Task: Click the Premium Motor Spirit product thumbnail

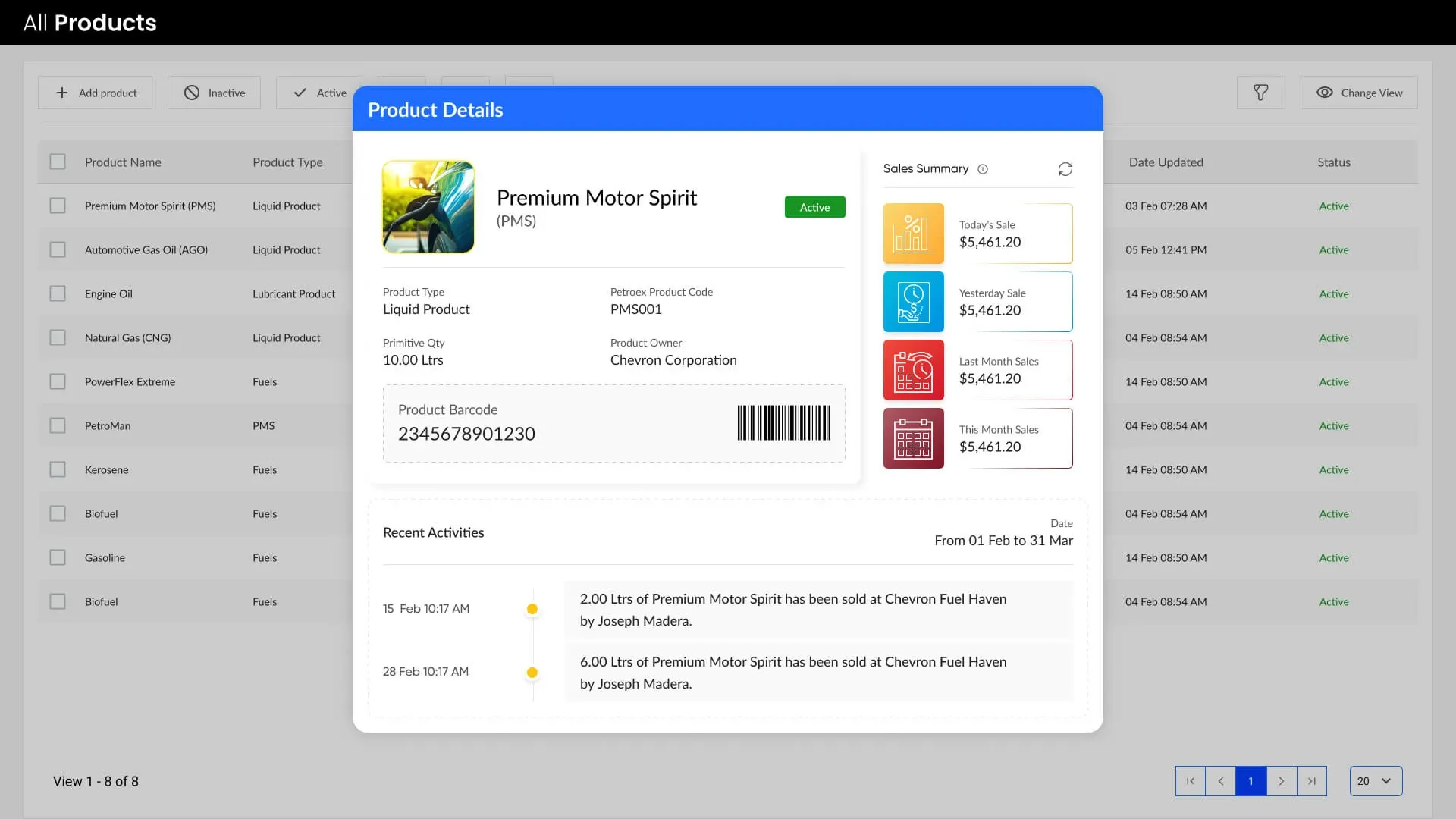Action: [x=428, y=206]
